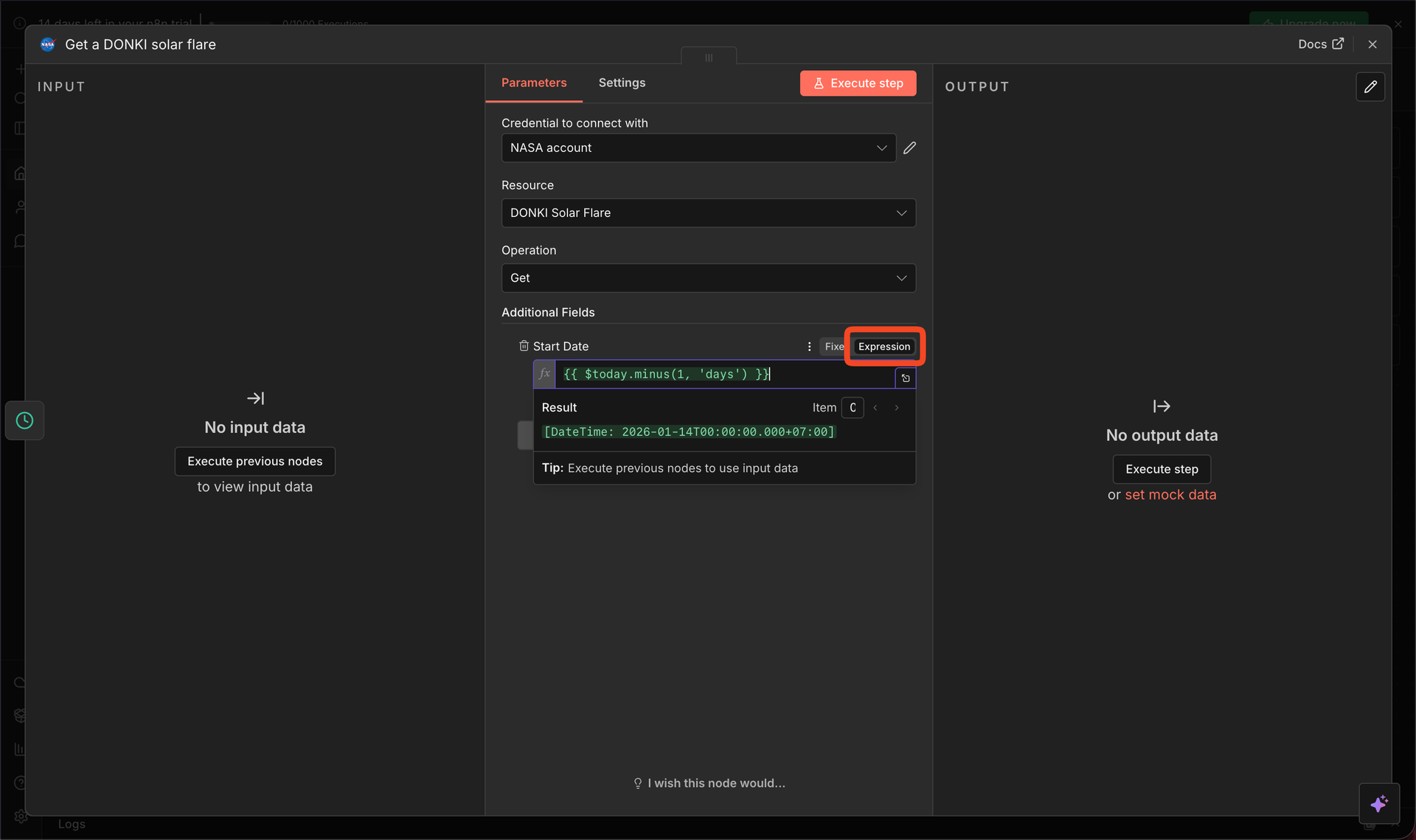Screen dimensions: 1416x840
Task: Open the clock history side button
Action: pyautogui.click(x=24, y=420)
